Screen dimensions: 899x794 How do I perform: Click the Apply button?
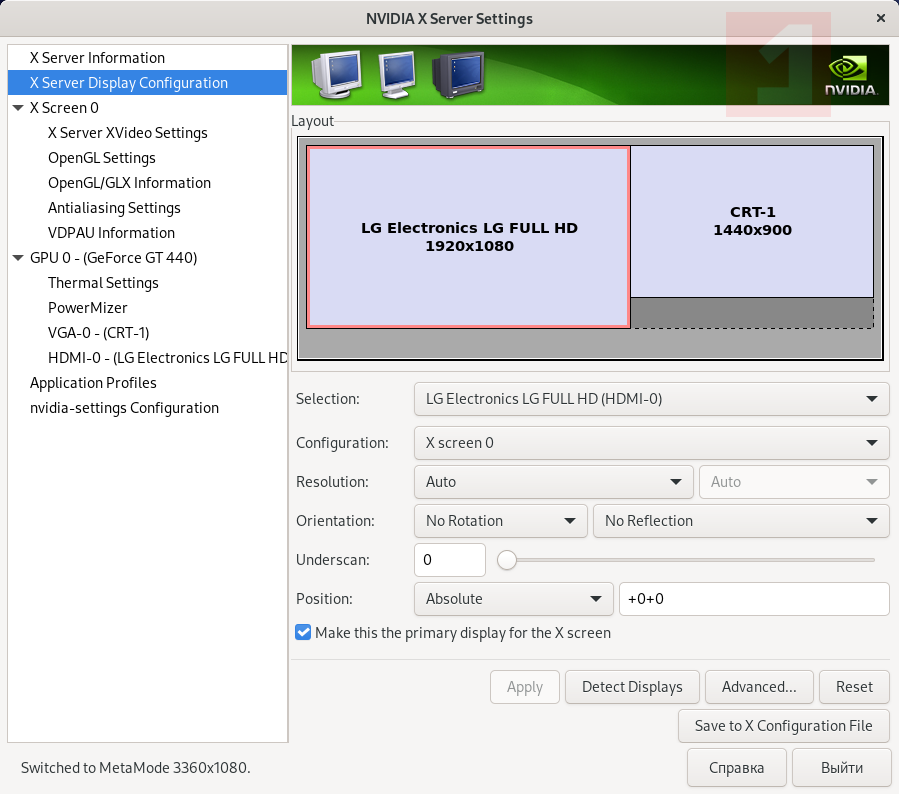coord(525,687)
